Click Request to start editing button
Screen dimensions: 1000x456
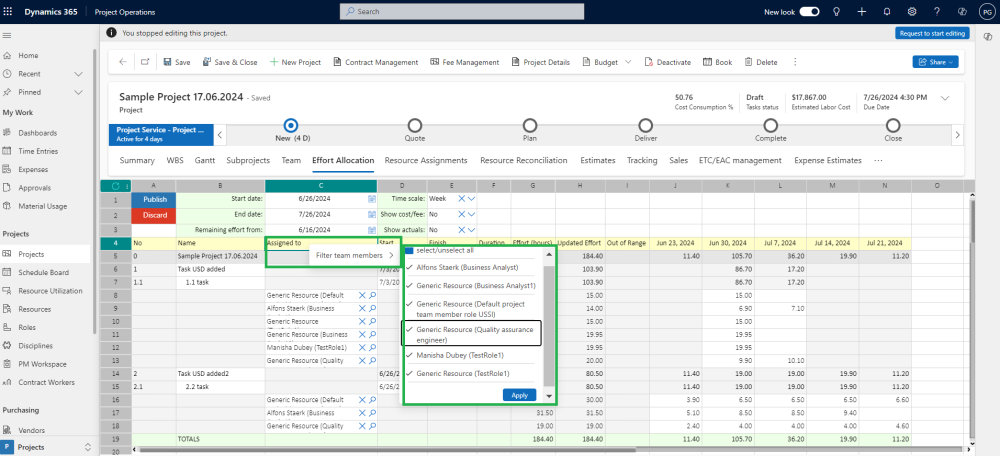pos(931,33)
